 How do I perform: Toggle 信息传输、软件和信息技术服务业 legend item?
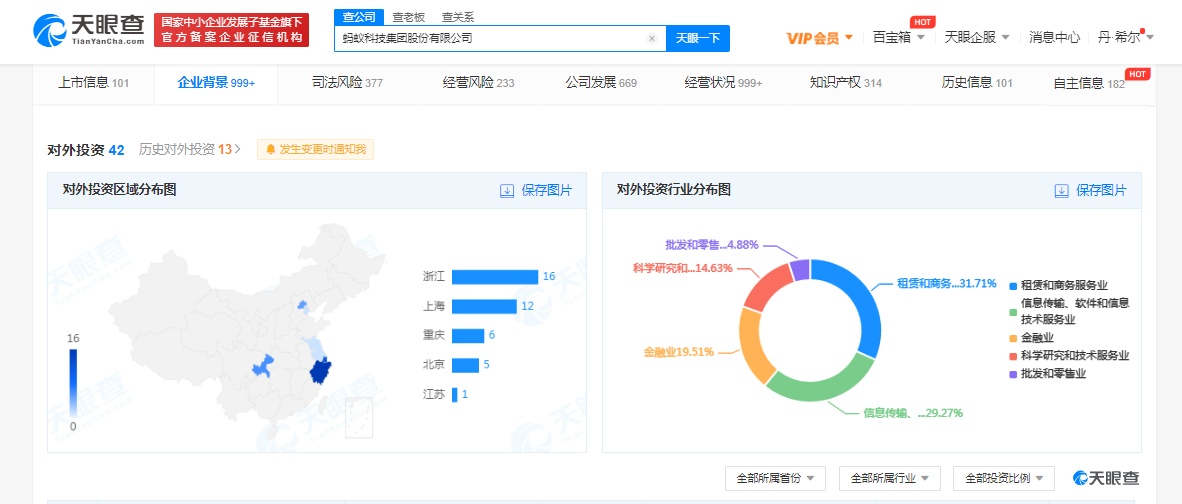[1069, 311]
